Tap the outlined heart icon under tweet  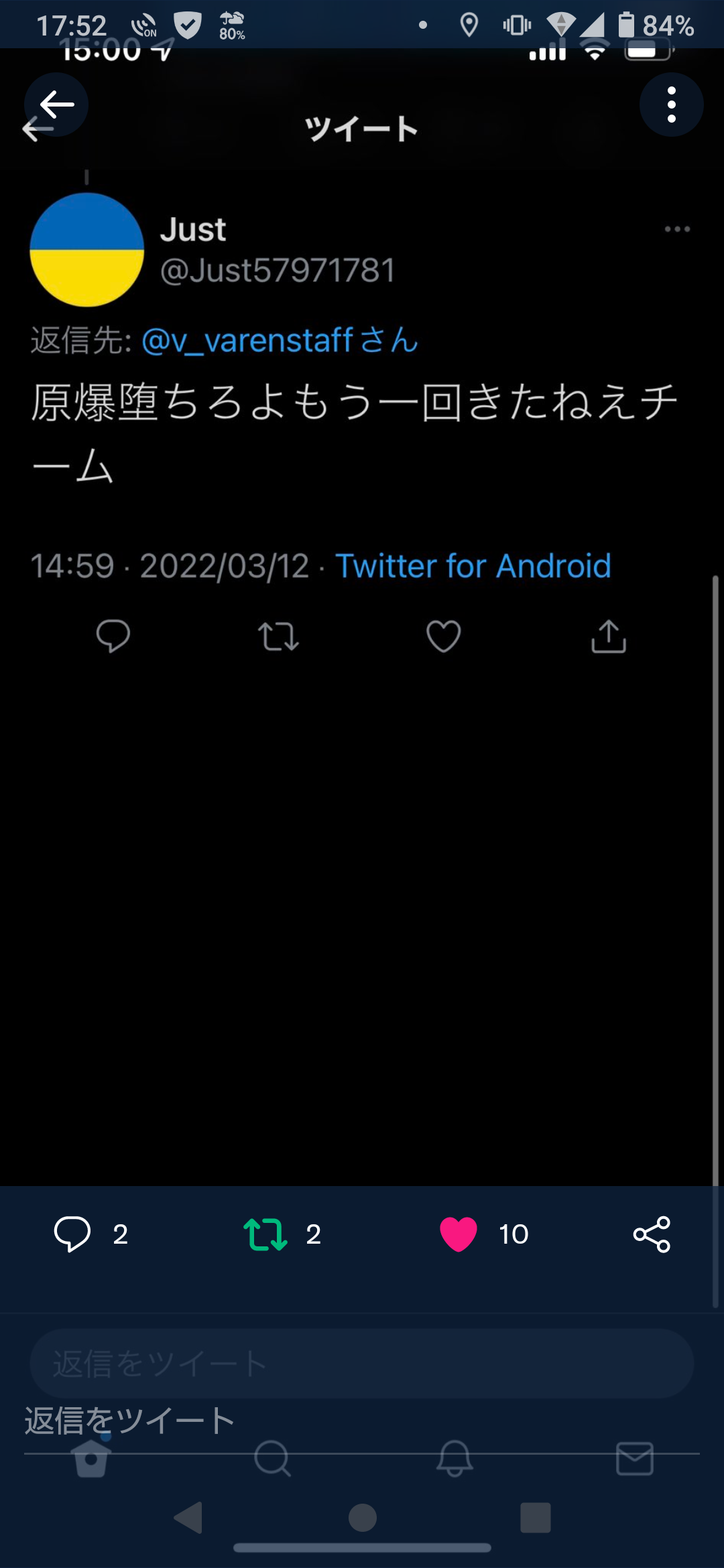pyautogui.click(x=444, y=636)
